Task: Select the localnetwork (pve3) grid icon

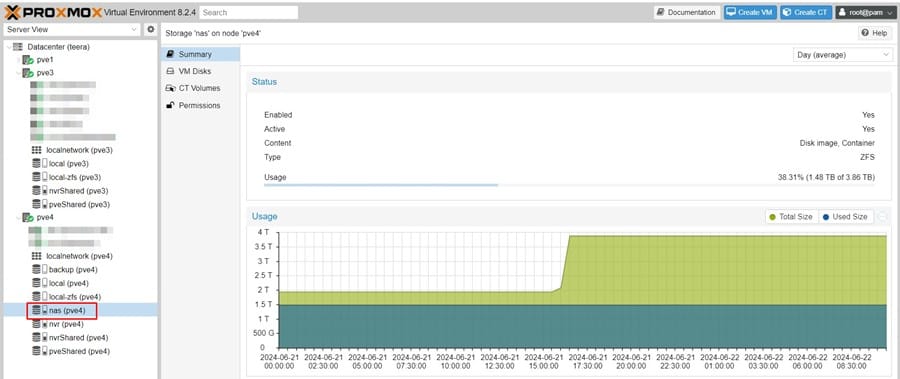Action: tap(37, 150)
